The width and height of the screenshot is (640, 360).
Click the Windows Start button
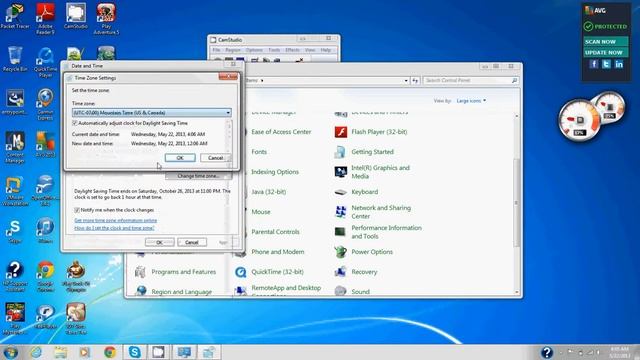tap(10, 352)
